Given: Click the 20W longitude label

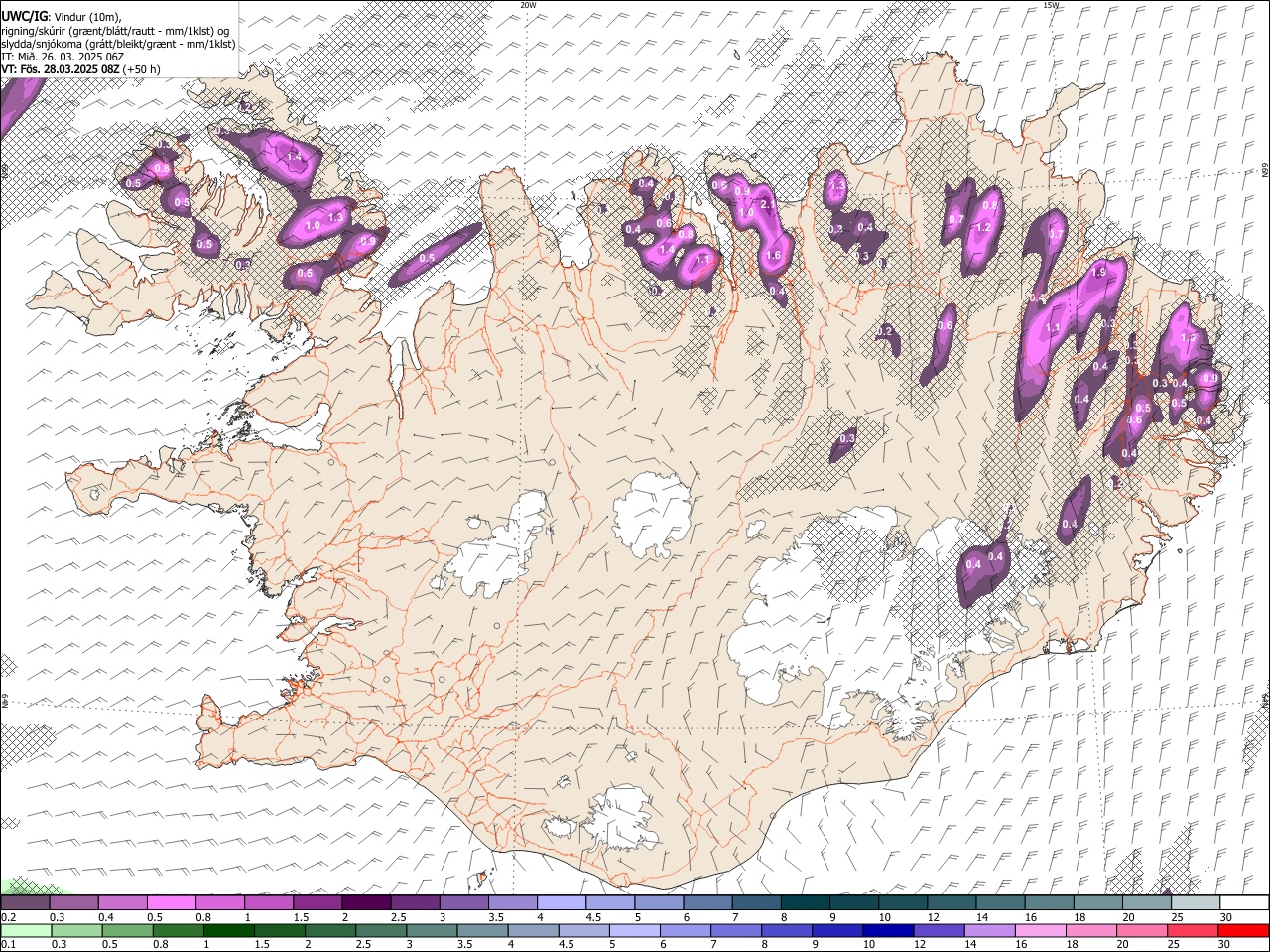Looking at the screenshot, I should tap(528, 5).
